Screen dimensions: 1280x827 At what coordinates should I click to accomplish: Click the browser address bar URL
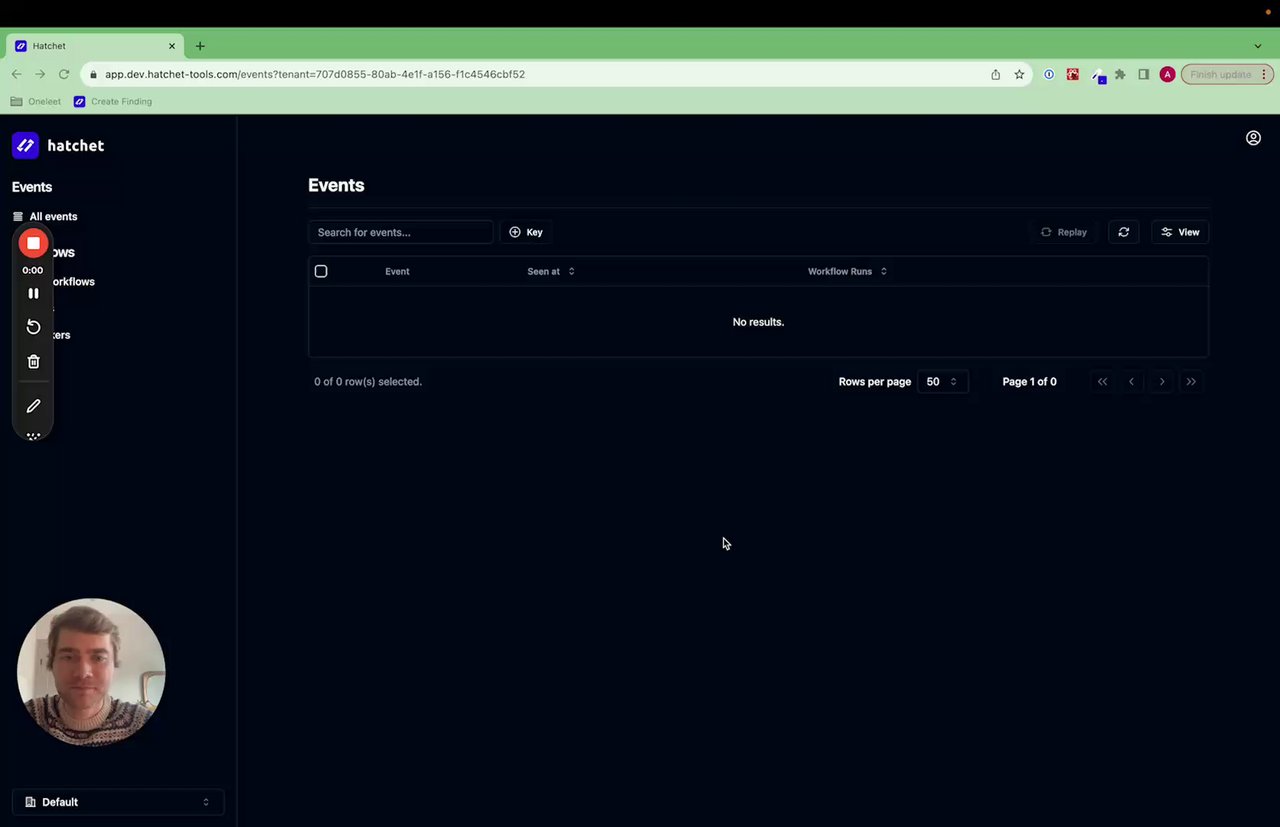click(315, 74)
